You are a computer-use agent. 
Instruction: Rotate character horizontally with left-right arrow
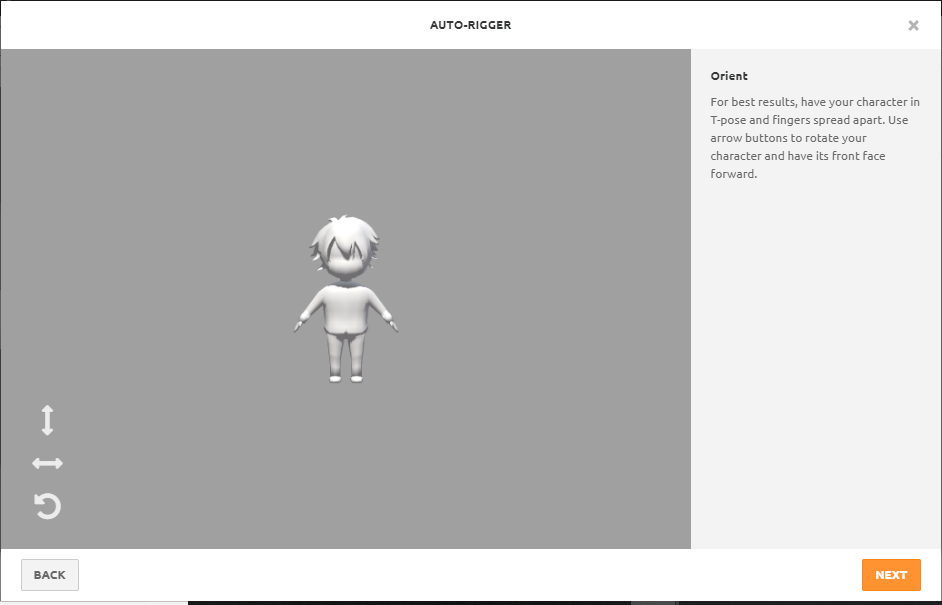(x=47, y=463)
